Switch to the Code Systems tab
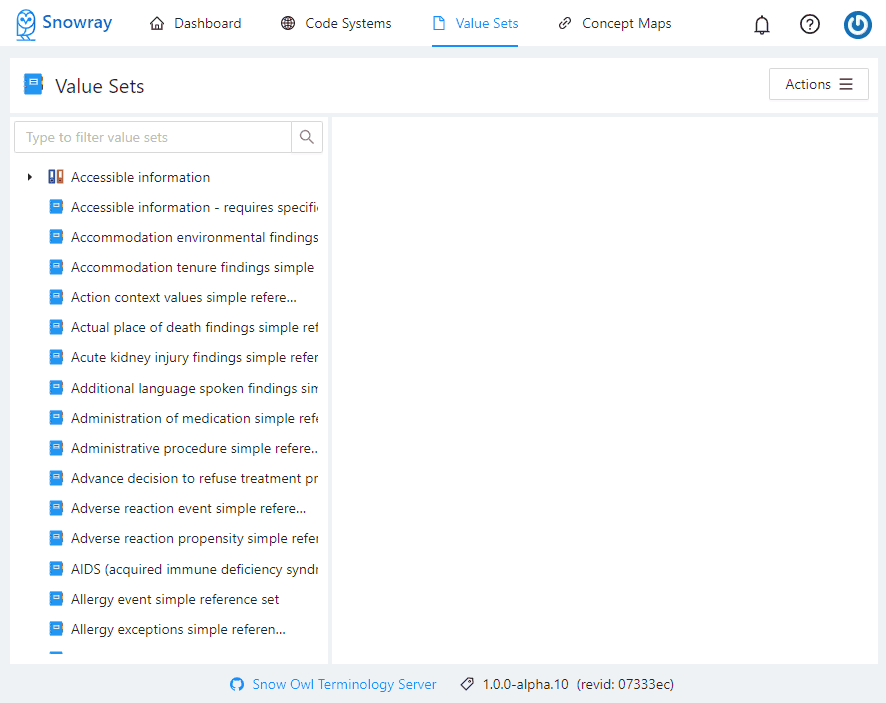Screen dimensions: 886x703 click(336, 23)
